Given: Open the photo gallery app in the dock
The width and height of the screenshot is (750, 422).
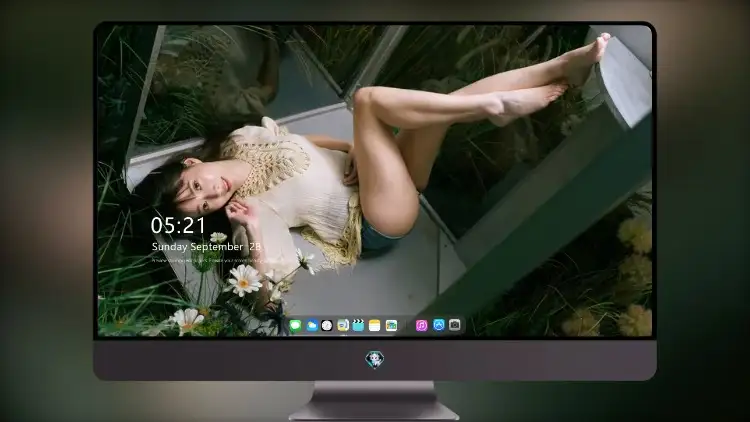Looking at the screenshot, I should point(391,326).
